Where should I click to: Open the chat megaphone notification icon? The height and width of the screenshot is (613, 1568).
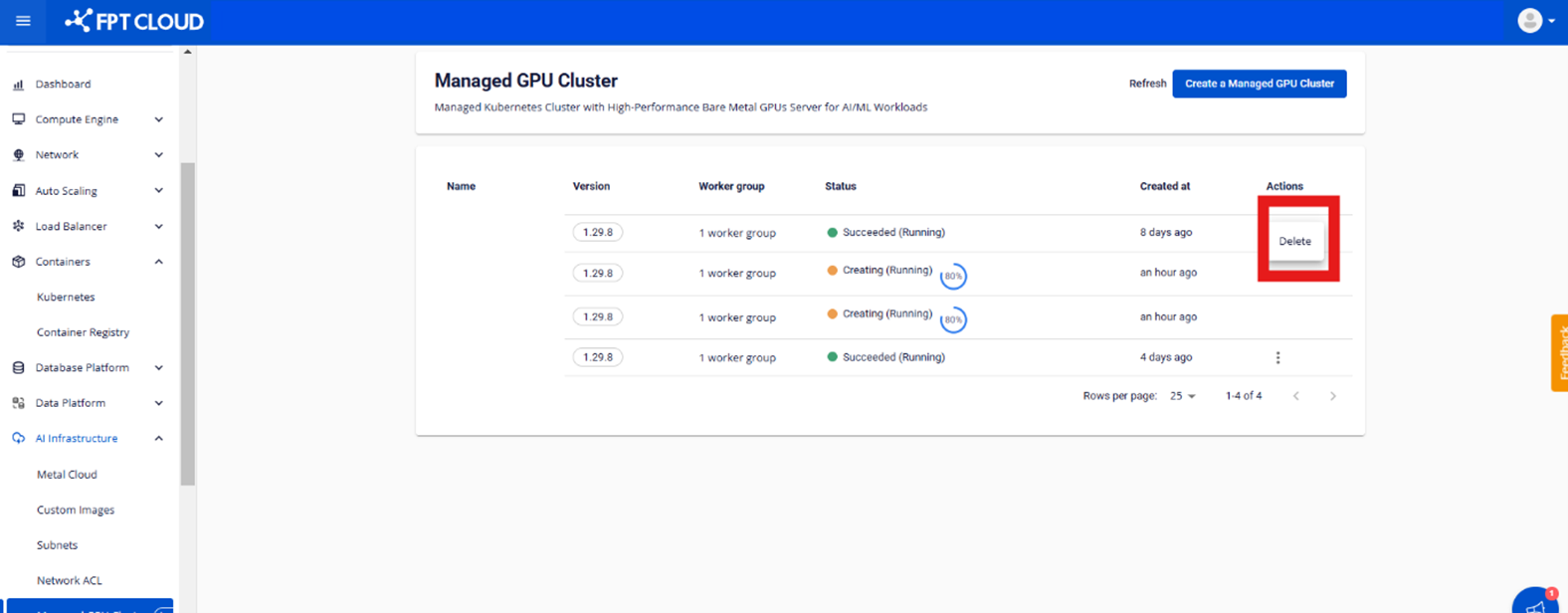(1535, 602)
